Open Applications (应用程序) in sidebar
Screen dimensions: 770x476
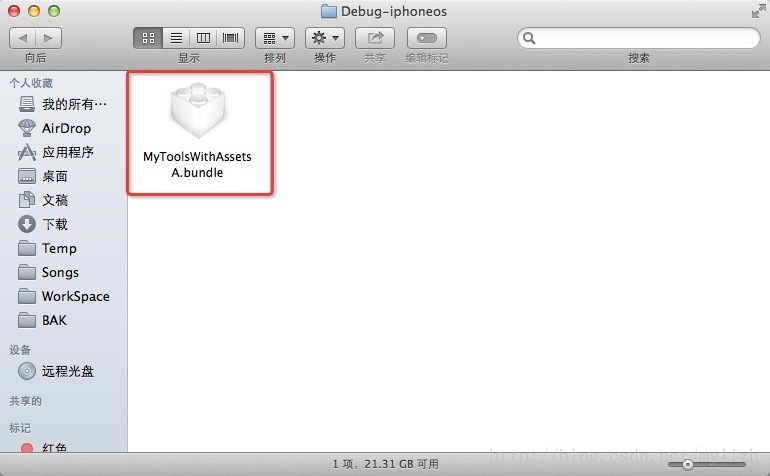point(55,152)
